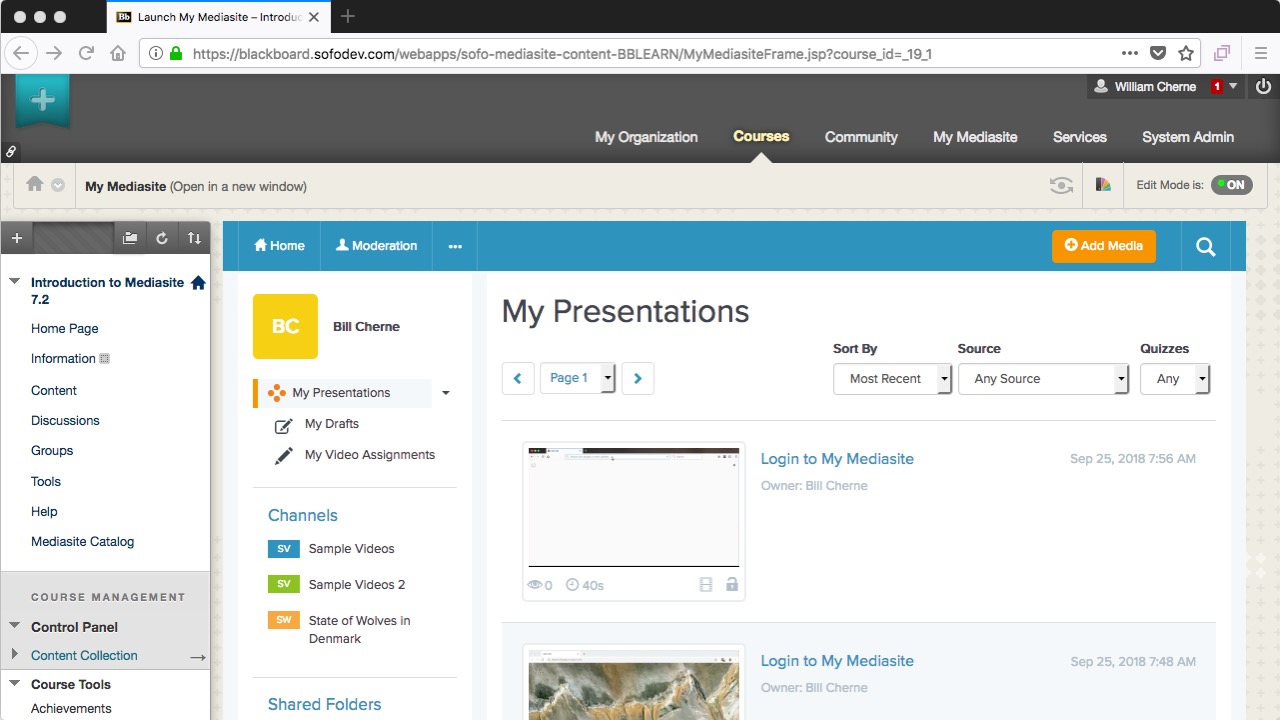Screen dimensions: 1280x720
Task: Click the lock icon on first presentation
Action: (732, 584)
